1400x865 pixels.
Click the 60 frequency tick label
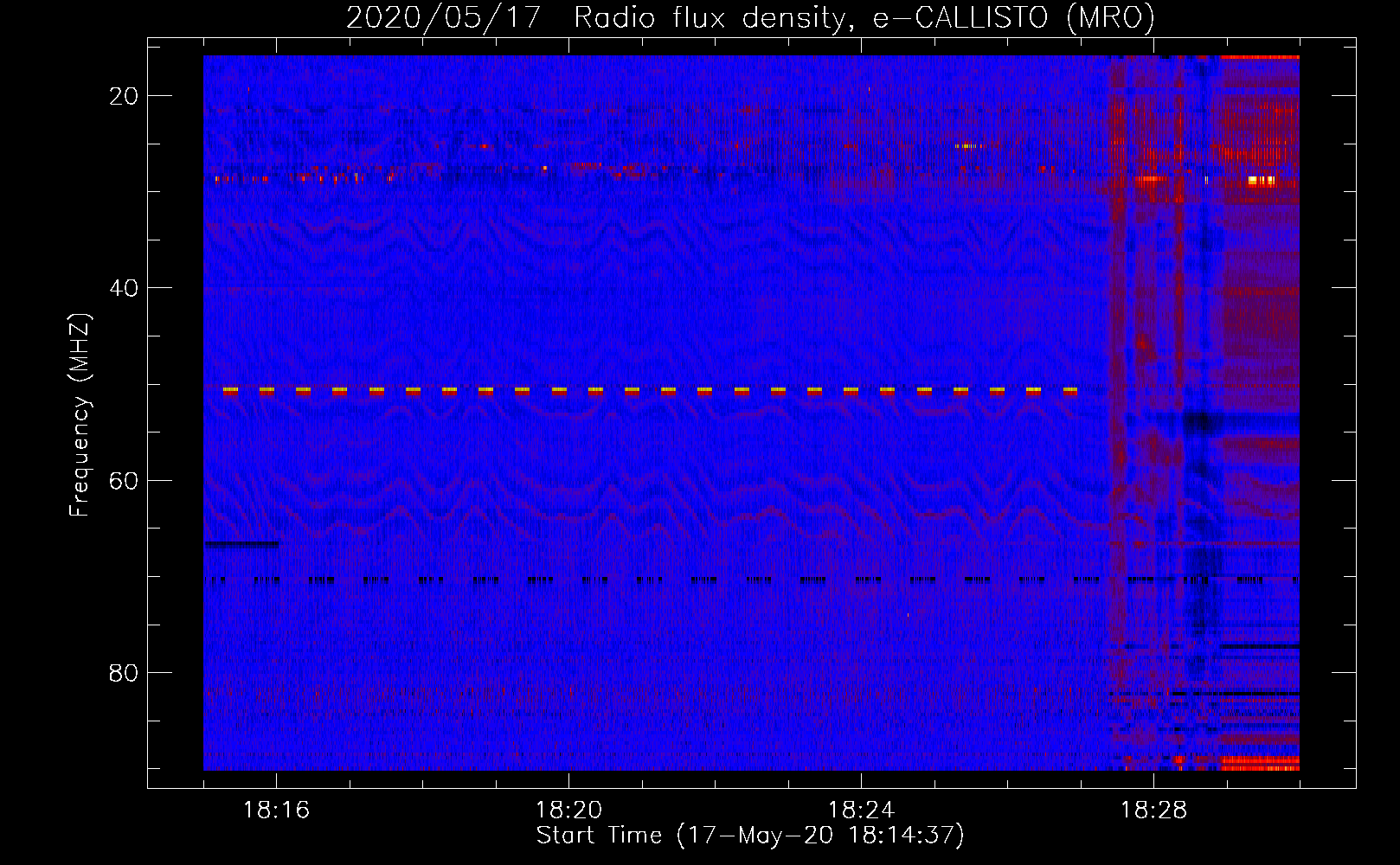pos(124,480)
